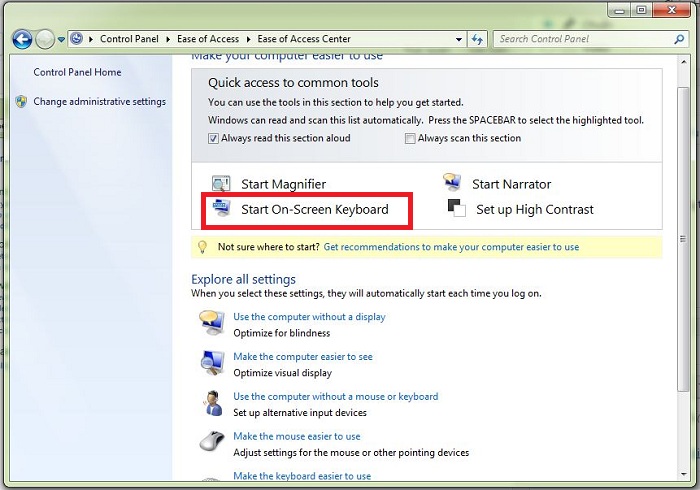The height and width of the screenshot is (490, 700).
Task: Minimize the Ease of Access window
Action: click(x=619, y=10)
